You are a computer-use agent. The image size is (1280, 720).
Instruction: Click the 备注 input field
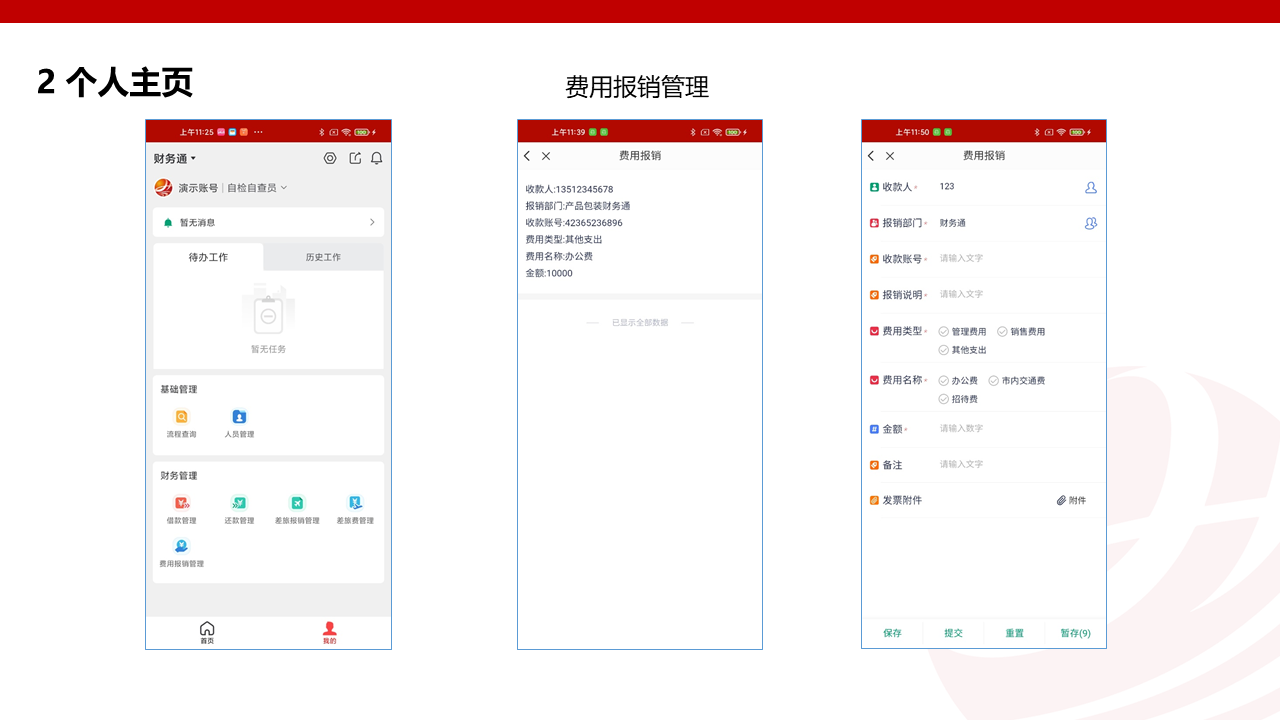click(x=1017, y=464)
